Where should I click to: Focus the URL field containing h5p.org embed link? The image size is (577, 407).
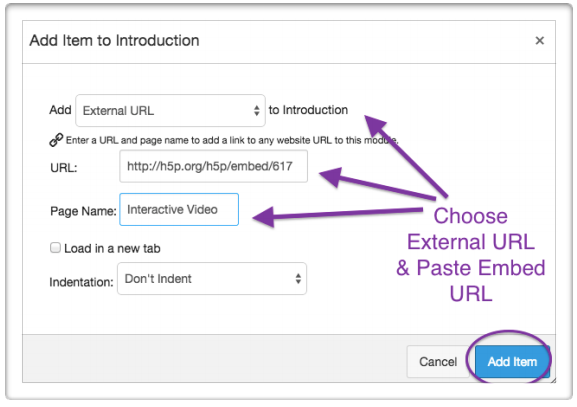point(213,166)
